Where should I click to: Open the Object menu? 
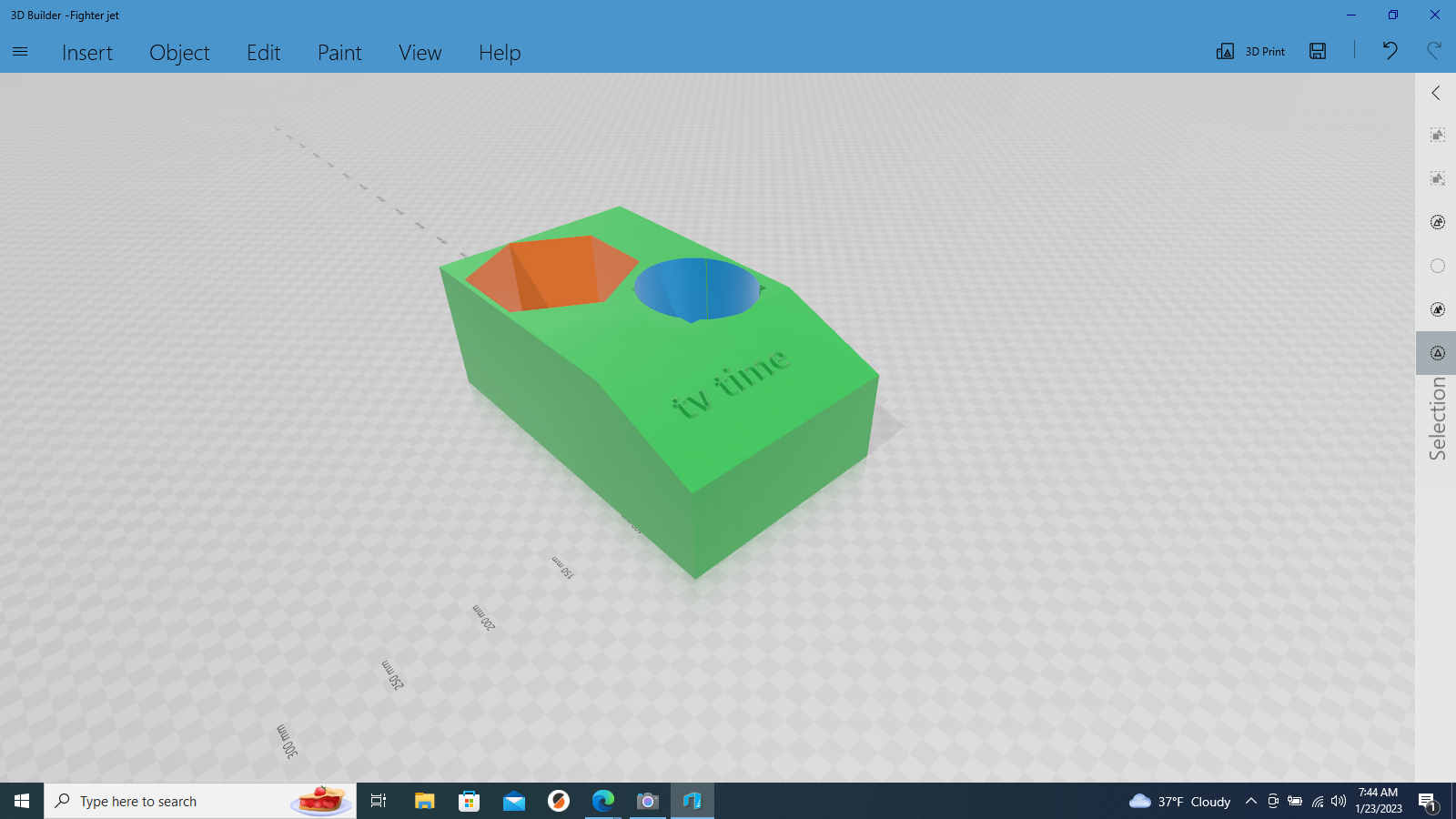(x=179, y=53)
